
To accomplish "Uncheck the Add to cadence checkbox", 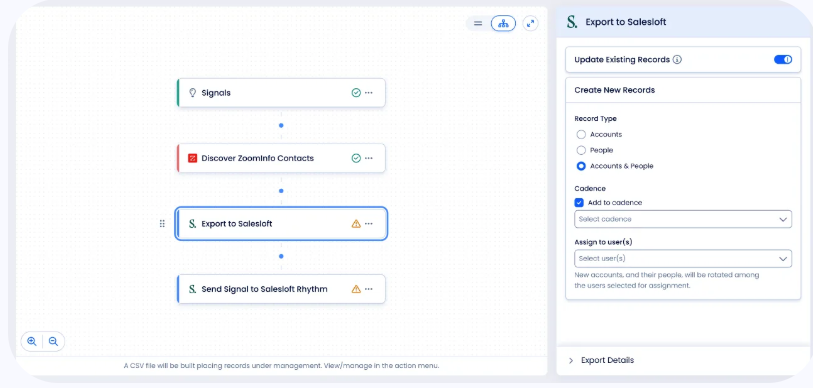I will (580, 203).
